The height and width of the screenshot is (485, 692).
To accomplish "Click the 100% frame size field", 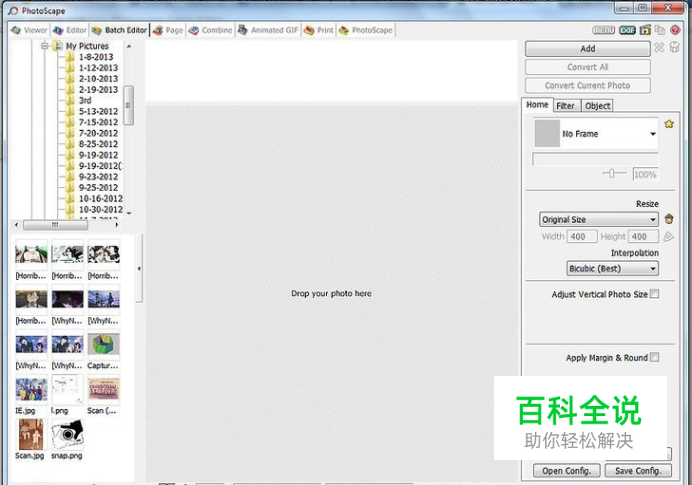I will pos(645,174).
